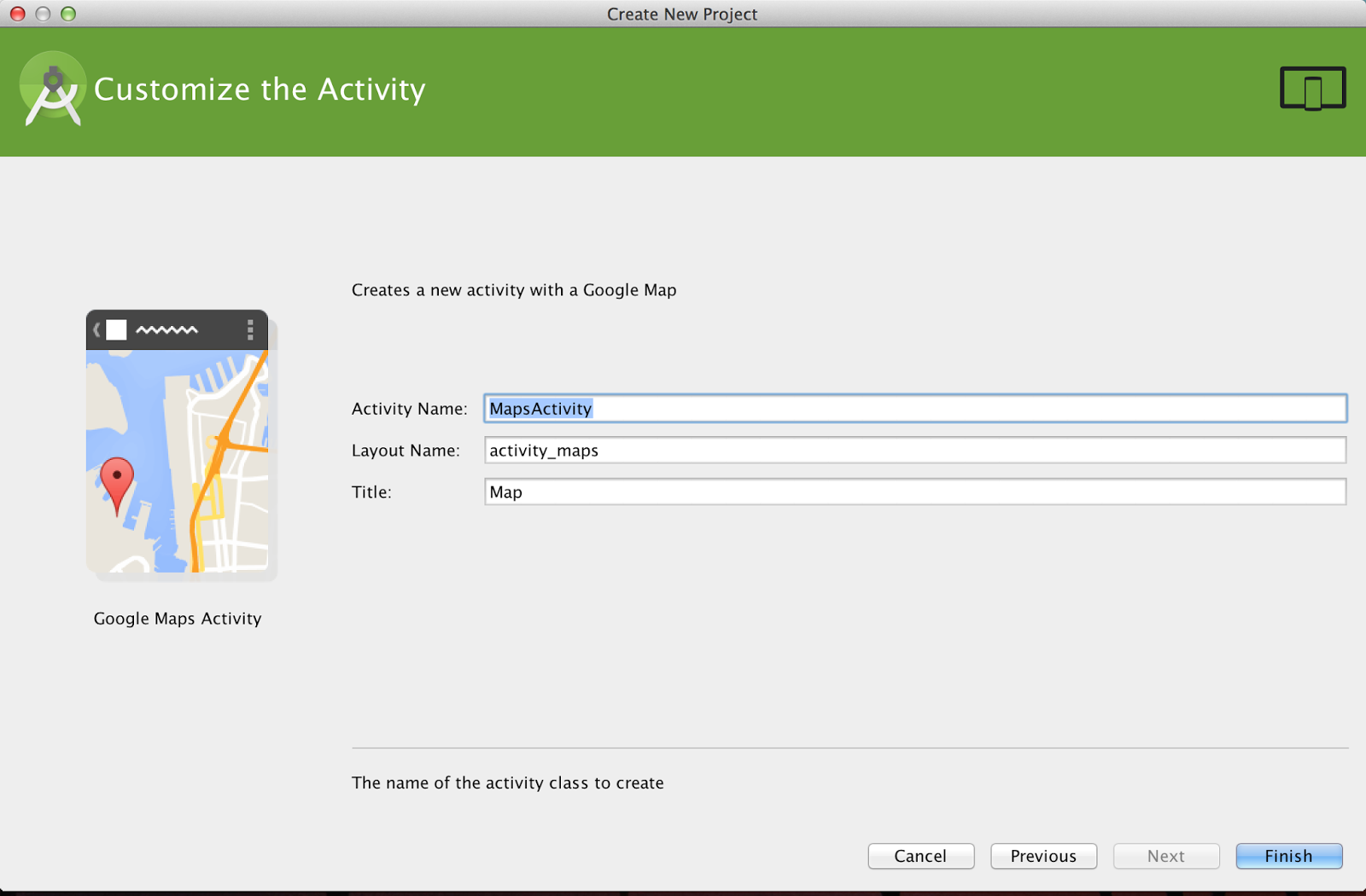Cancel the Create New Project wizard
Viewport: 1366px width, 896px height.
(x=921, y=856)
